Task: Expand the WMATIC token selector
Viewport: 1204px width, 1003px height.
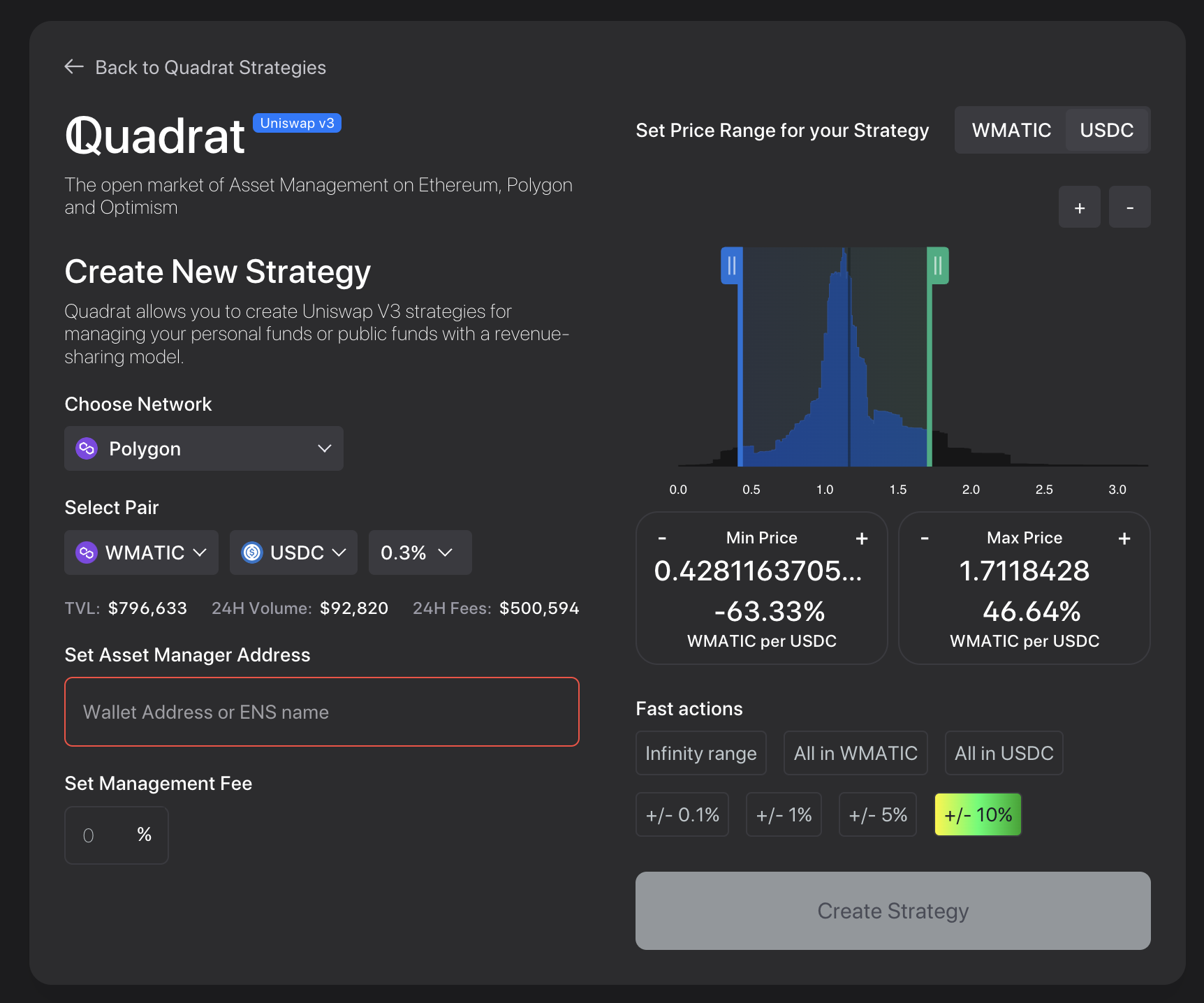Action: [x=141, y=552]
